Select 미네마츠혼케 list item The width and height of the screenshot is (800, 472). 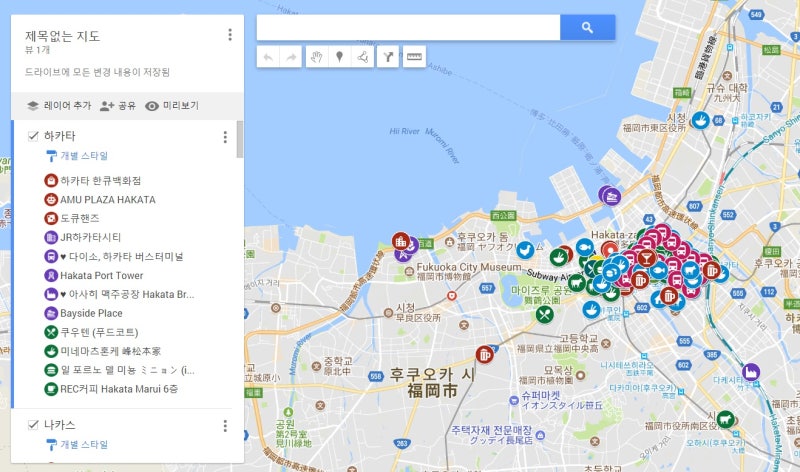tap(111, 351)
